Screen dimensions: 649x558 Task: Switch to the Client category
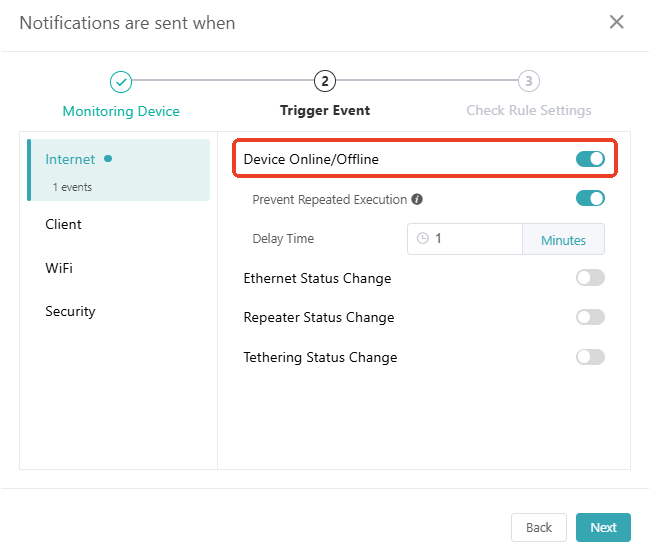click(63, 224)
